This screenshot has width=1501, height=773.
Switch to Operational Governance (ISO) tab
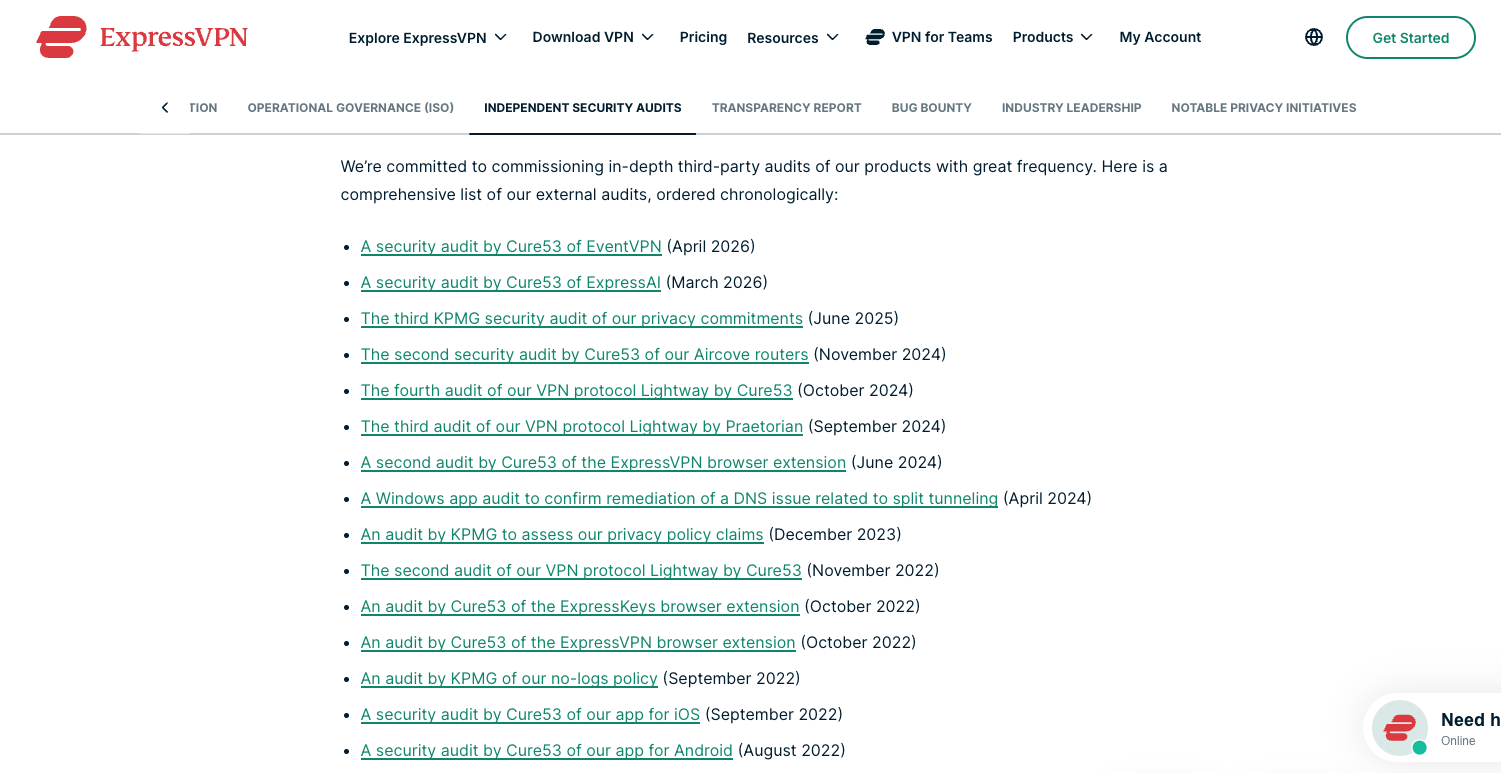point(351,108)
